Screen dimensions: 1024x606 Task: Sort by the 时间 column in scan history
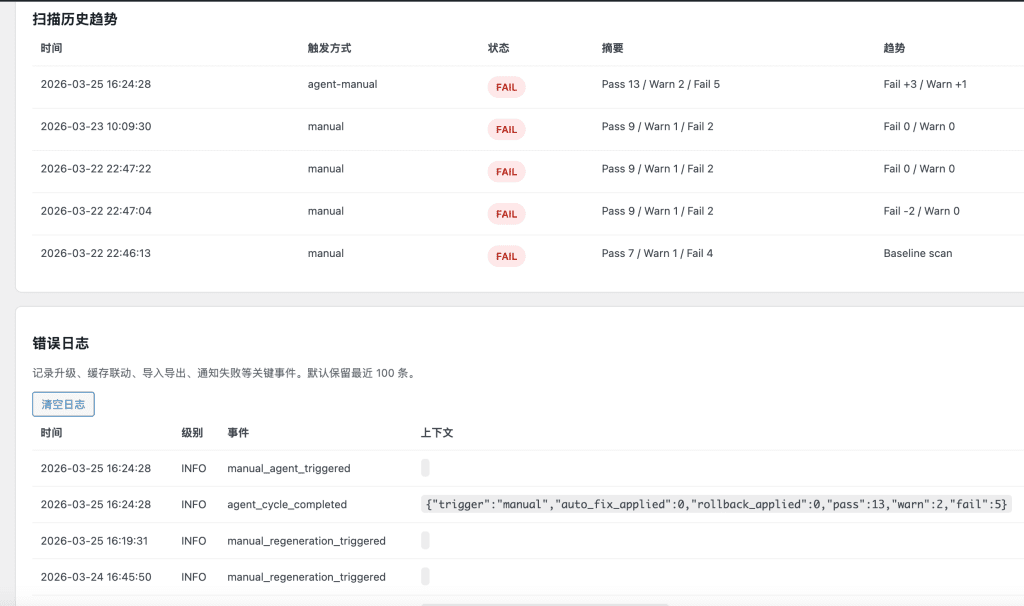[x=51, y=48]
